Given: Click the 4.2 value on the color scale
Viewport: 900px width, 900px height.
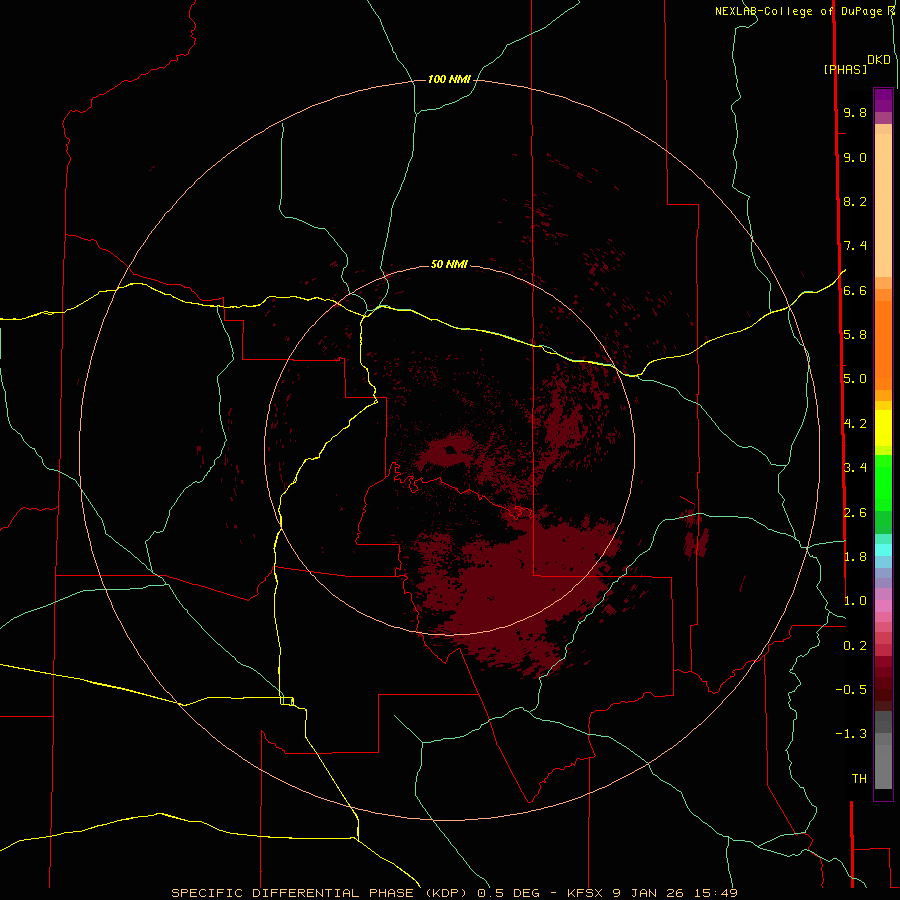Looking at the screenshot, I should 855,424.
